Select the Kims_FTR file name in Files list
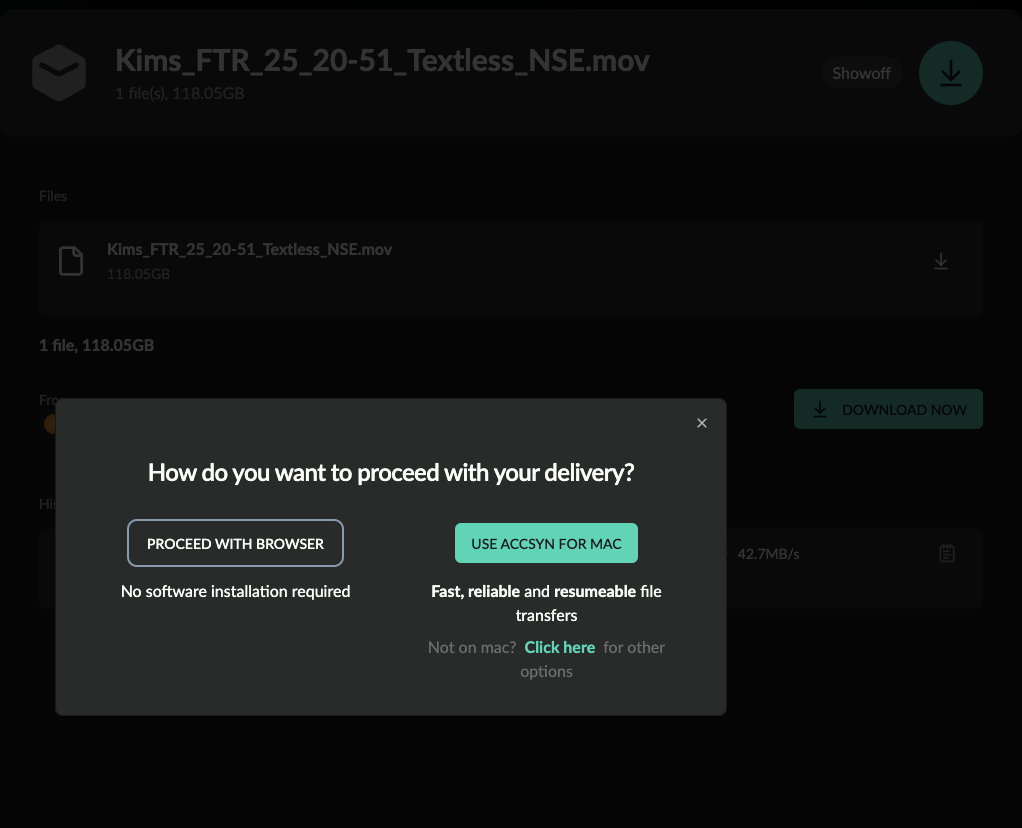1022x828 pixels. [x=250, y=250]
